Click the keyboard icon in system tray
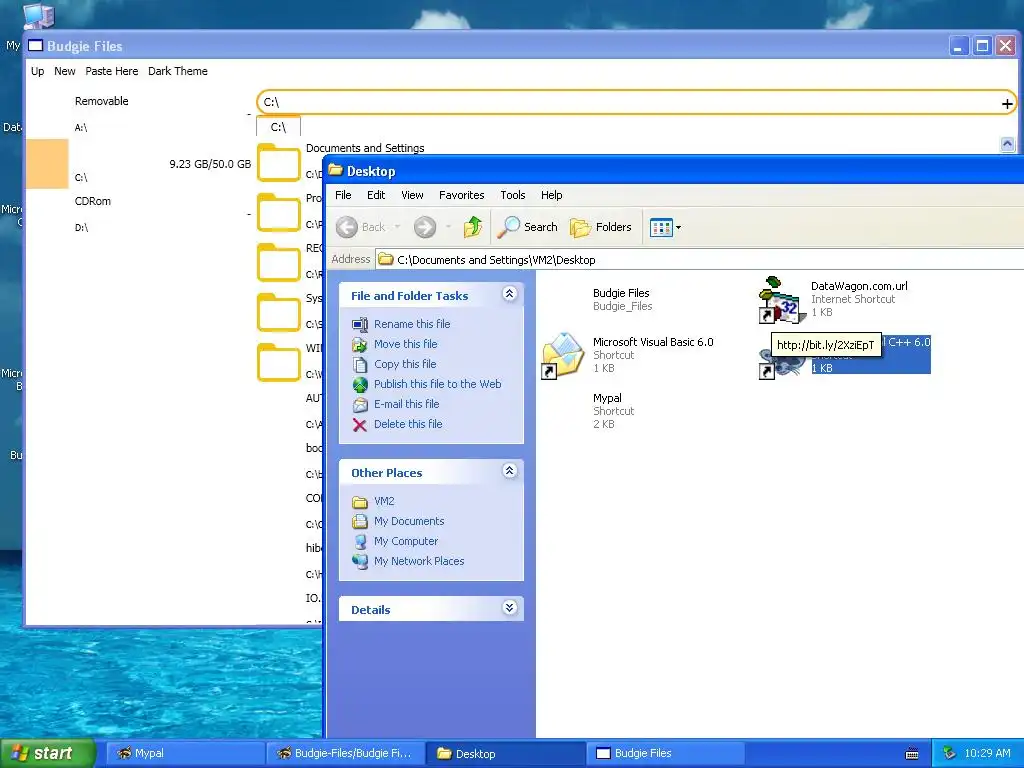Image resolution: width=1024 pixels, height=768 pixels. click(x=912, y=754)
